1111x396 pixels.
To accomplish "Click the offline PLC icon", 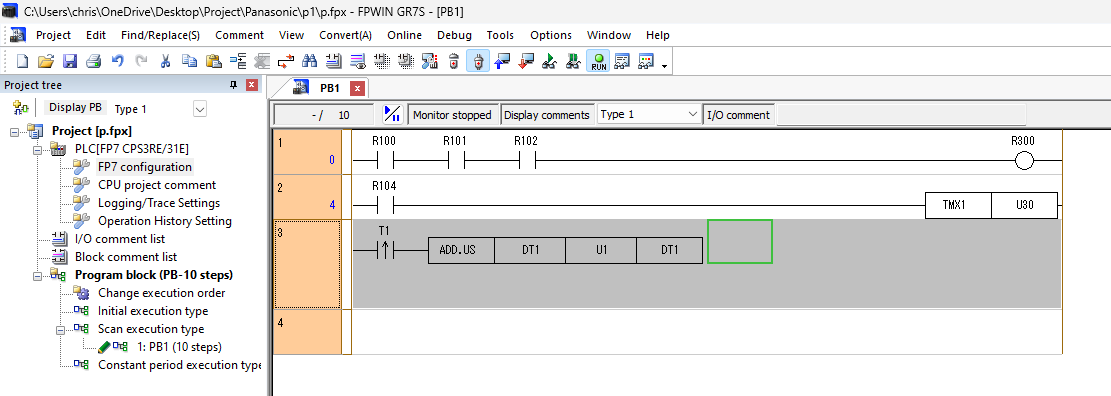I will [454, 62].
